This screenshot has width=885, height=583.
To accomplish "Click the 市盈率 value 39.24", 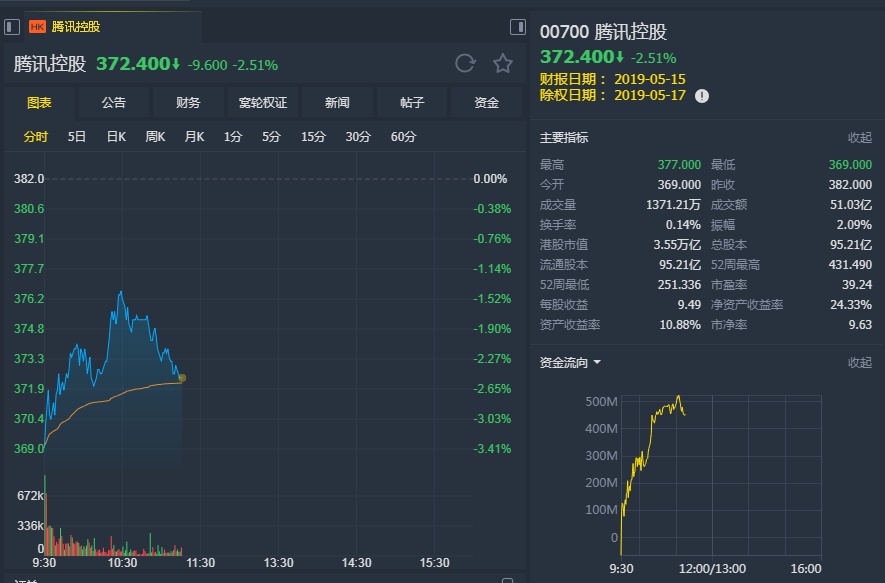I will [x=857, y=284].
